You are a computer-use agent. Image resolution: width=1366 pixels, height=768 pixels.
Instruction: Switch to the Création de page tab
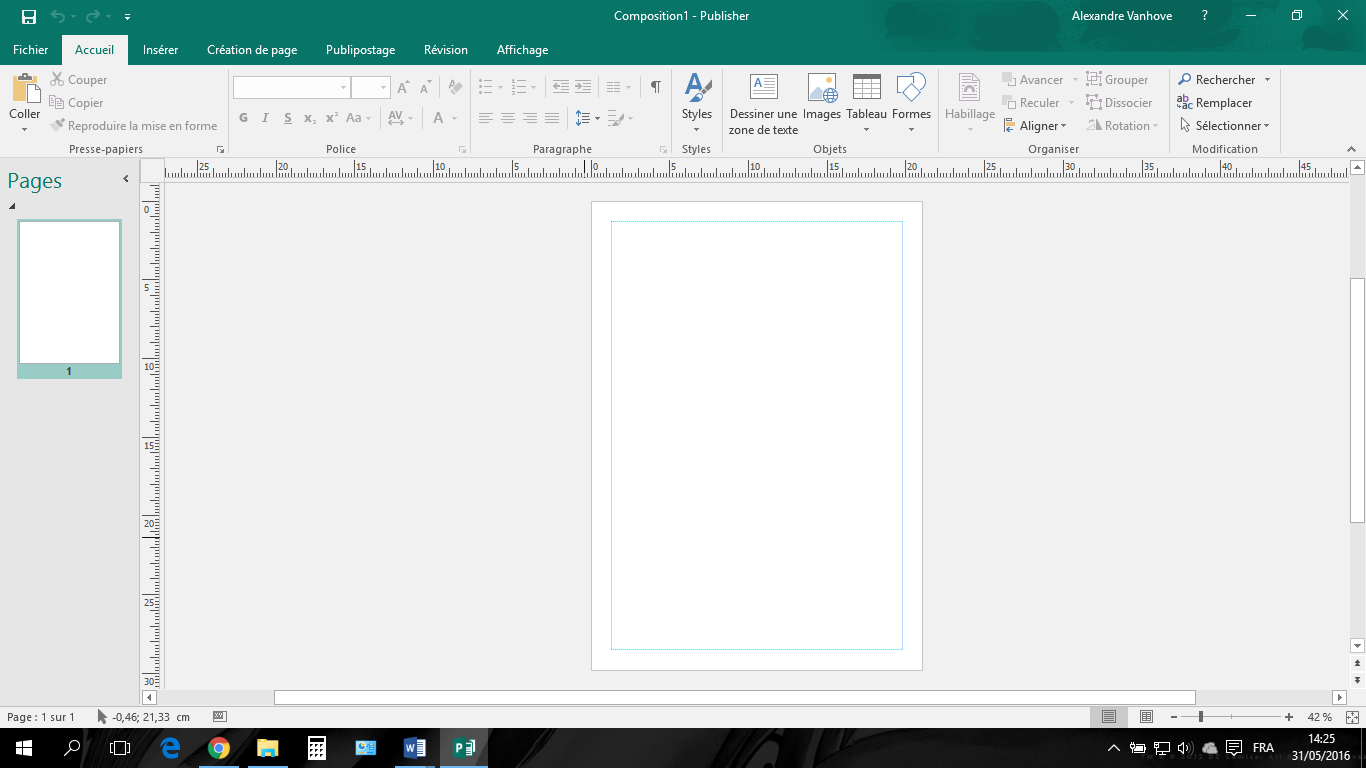[x=252, y=50]
